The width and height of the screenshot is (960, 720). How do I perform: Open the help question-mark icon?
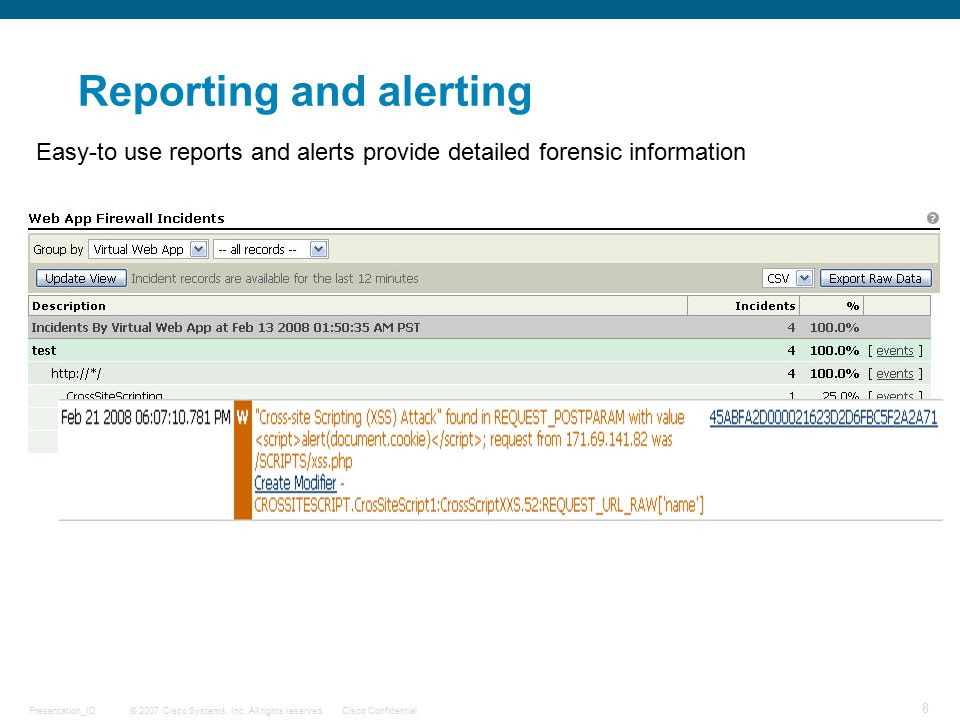932,218
